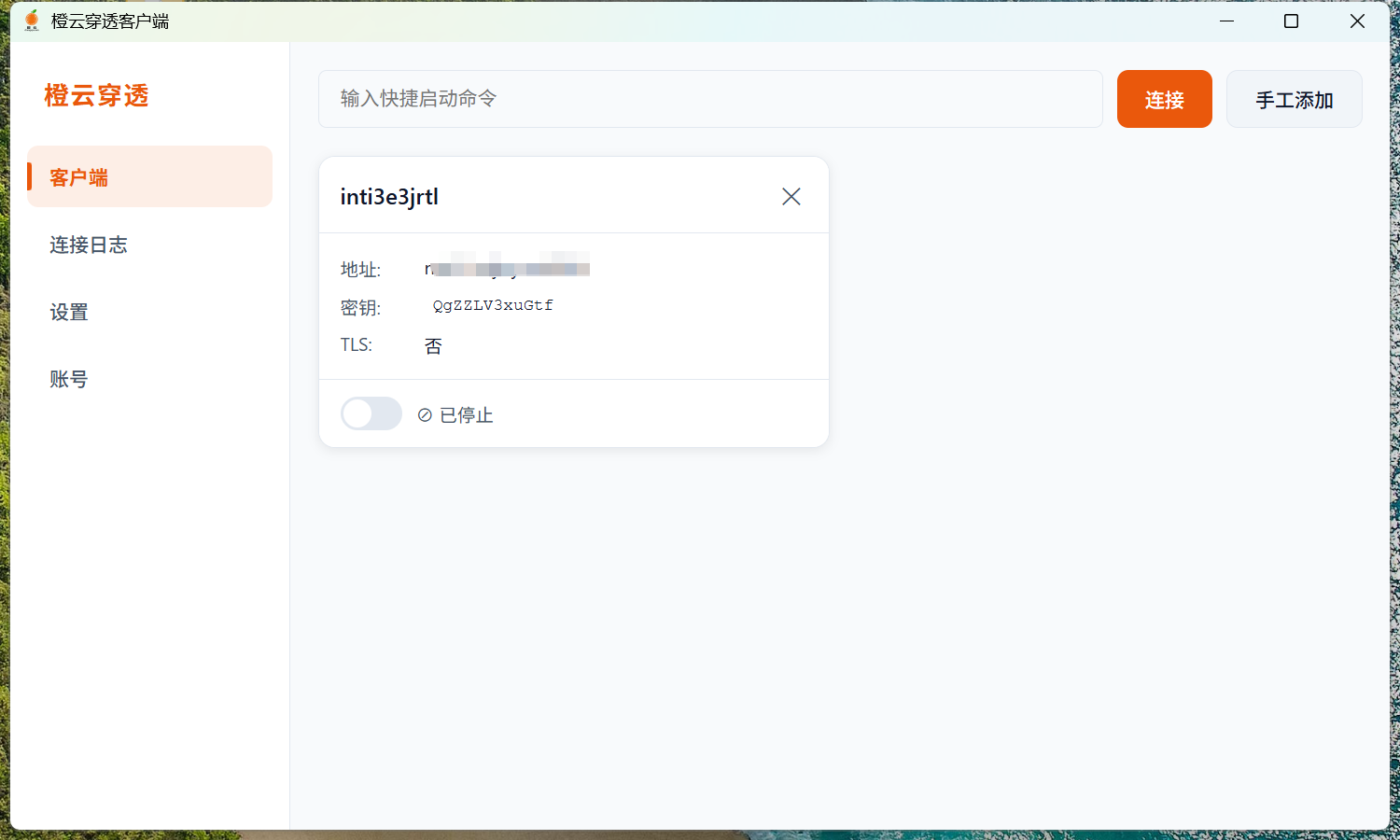The height and width of the screenshot is (840, 1400).
Task: Click the 地址 field label
Action: tap(359, 269)
